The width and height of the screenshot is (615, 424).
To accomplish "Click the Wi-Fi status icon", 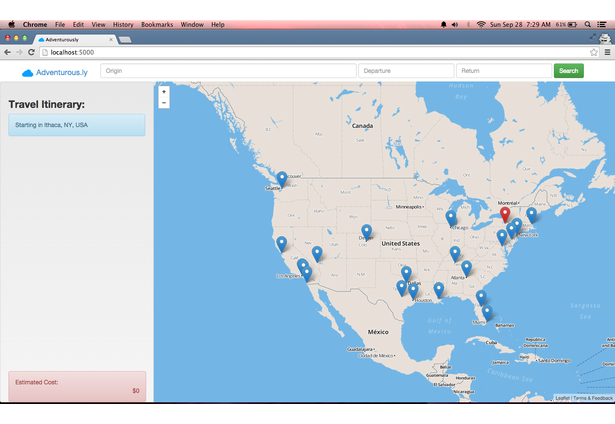I will (x=481, y=24).
